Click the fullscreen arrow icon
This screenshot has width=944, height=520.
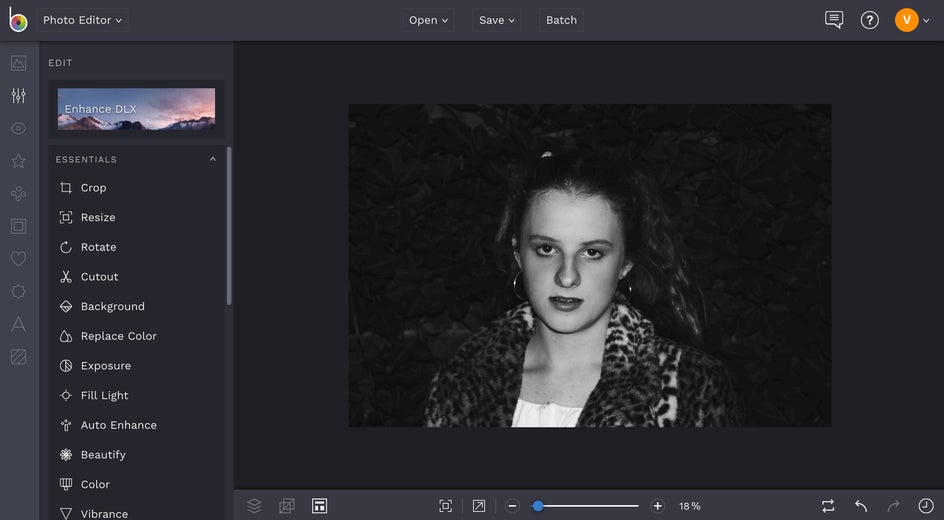pos(479,506)
